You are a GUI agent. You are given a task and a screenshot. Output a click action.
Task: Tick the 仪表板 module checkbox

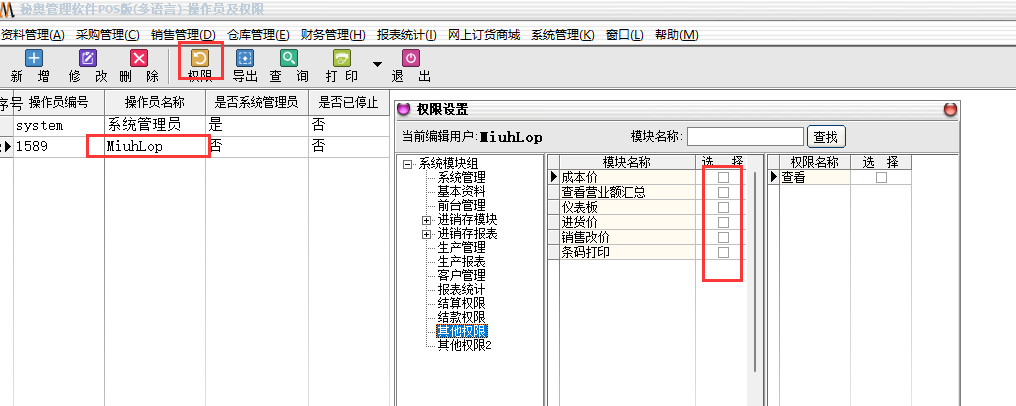tap(723, 207)
